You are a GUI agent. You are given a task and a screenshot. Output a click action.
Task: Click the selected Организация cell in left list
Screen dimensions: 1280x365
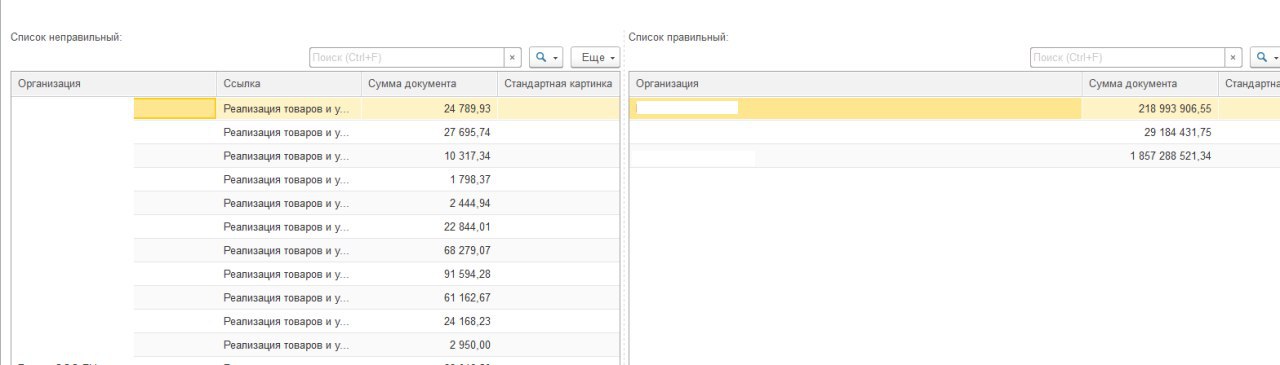tap(114, 108)
